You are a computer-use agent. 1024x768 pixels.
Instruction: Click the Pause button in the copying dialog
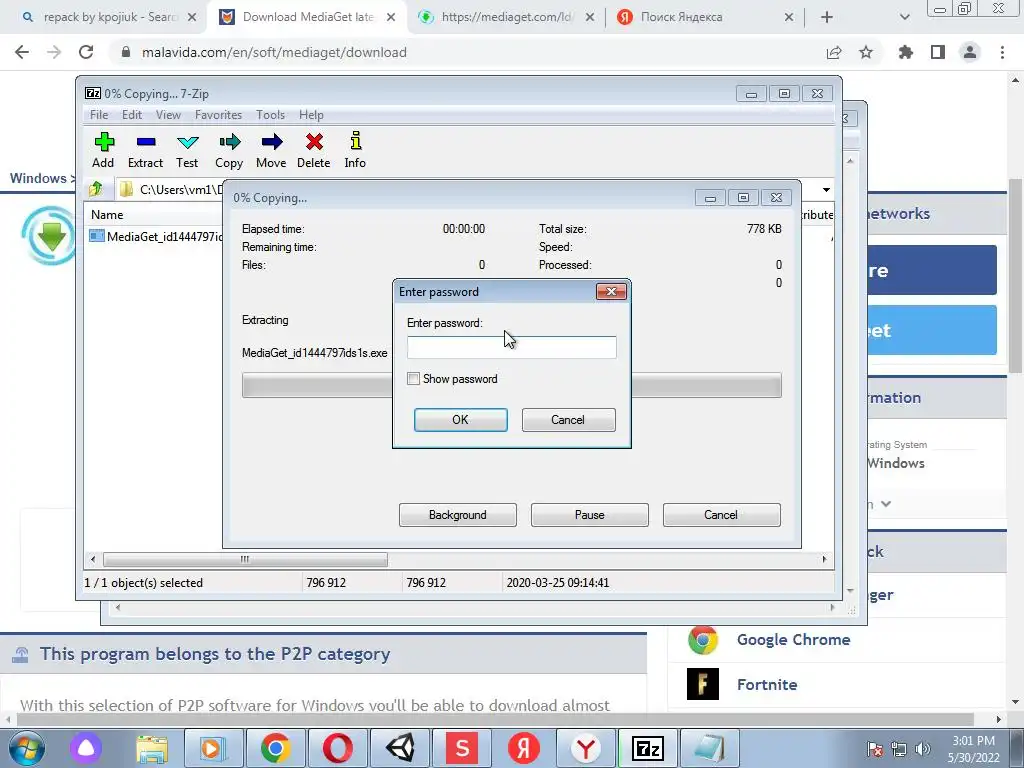[x=590, y=515]
